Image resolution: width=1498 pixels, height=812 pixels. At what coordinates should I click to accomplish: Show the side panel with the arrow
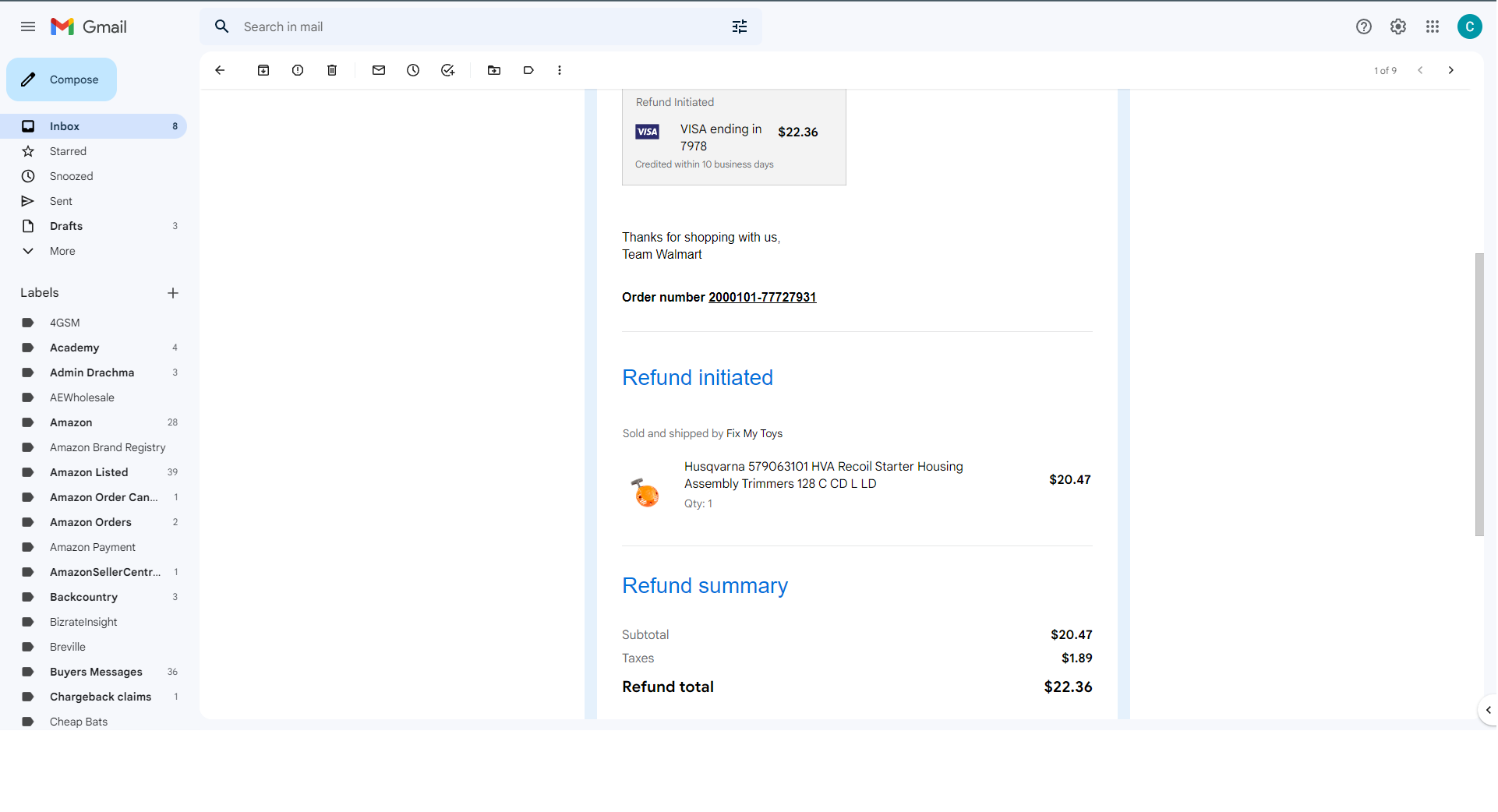point(1488,710)
